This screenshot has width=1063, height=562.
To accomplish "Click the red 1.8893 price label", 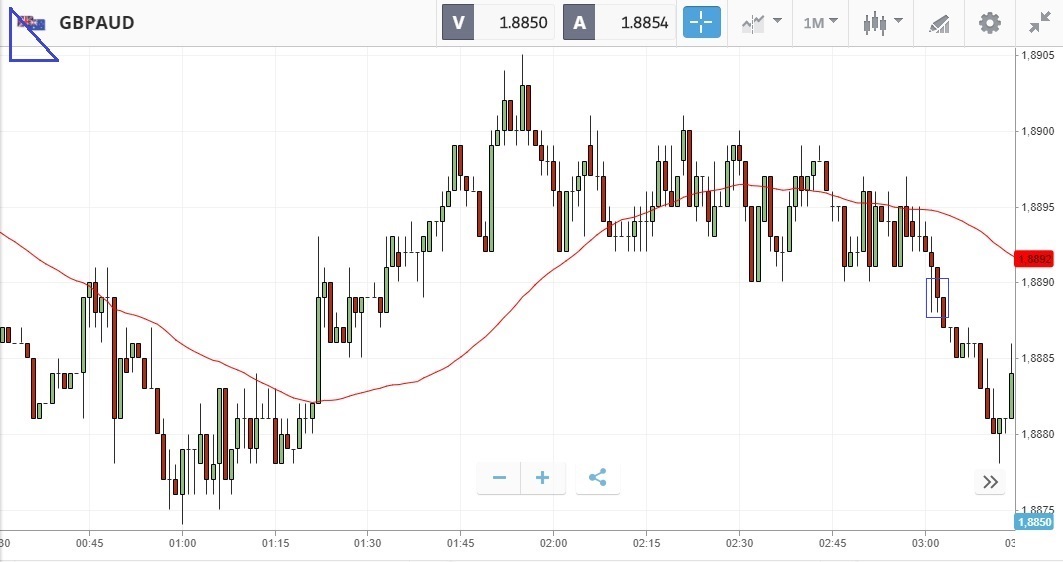I will coord(1036,259).
